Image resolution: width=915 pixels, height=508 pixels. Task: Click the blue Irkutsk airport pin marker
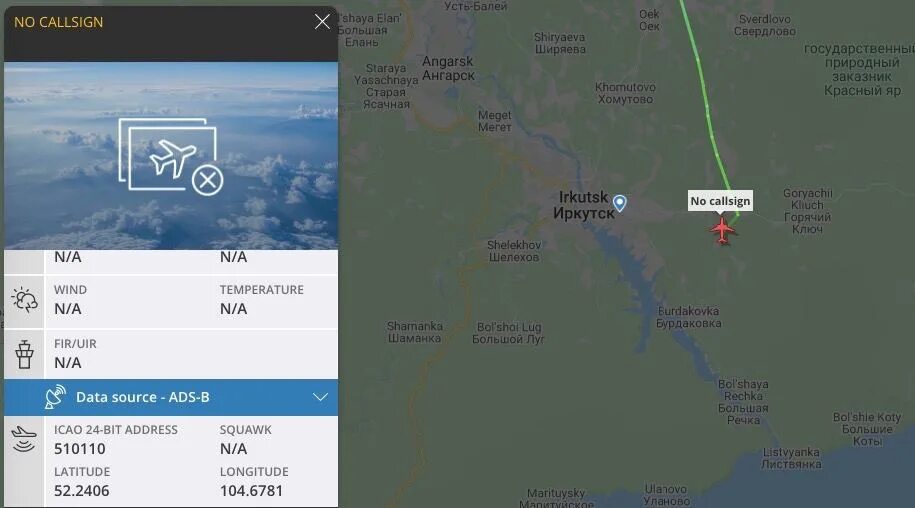619,203
